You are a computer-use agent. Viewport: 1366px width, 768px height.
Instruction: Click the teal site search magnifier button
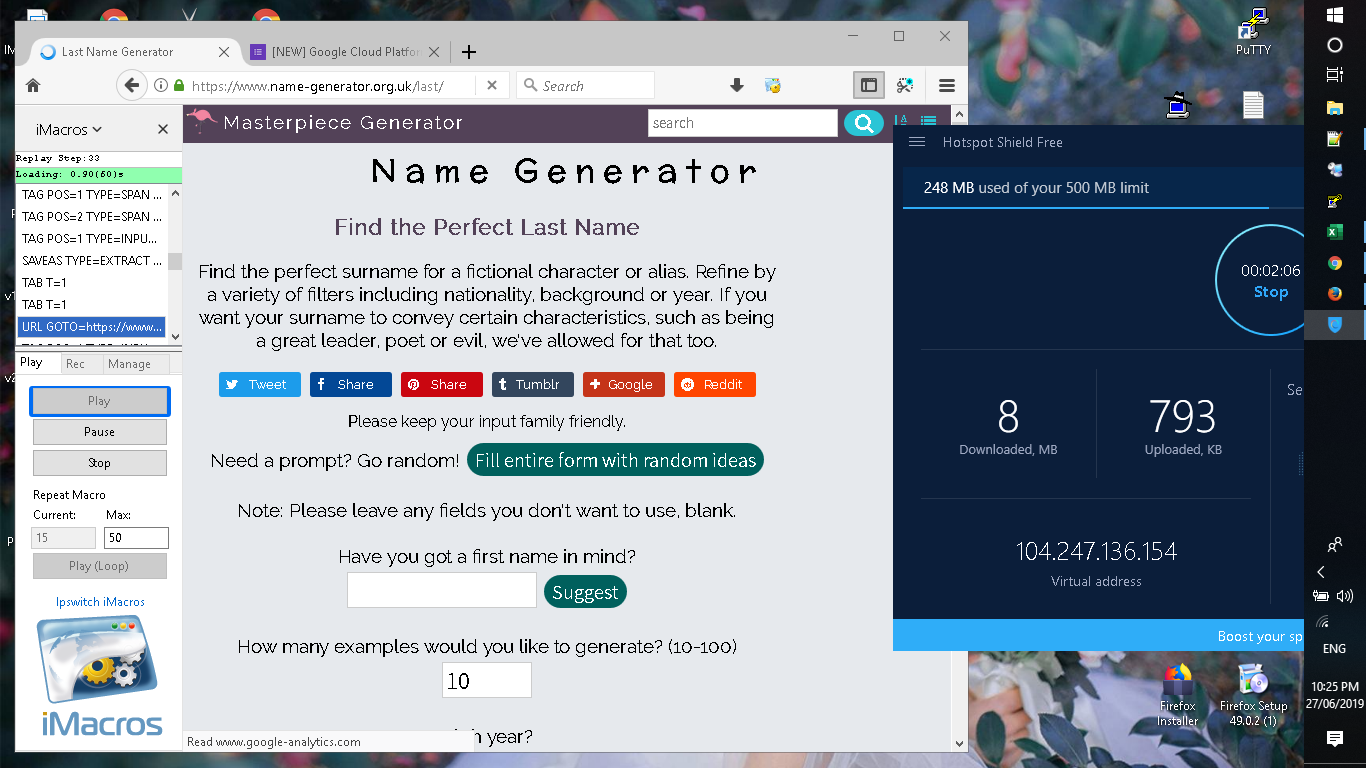pos(864,123)
